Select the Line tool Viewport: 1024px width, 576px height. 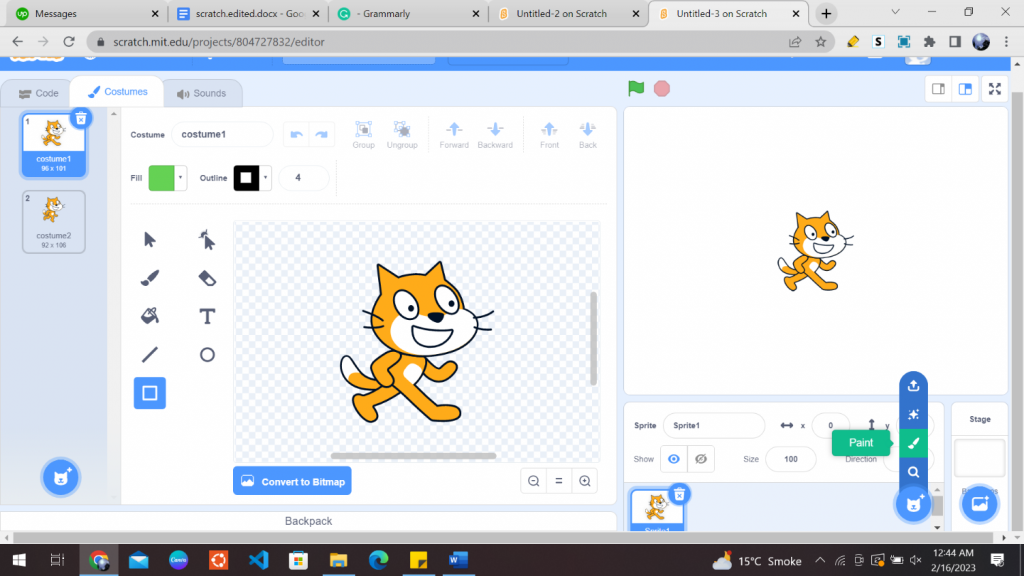tap(151, 354)
